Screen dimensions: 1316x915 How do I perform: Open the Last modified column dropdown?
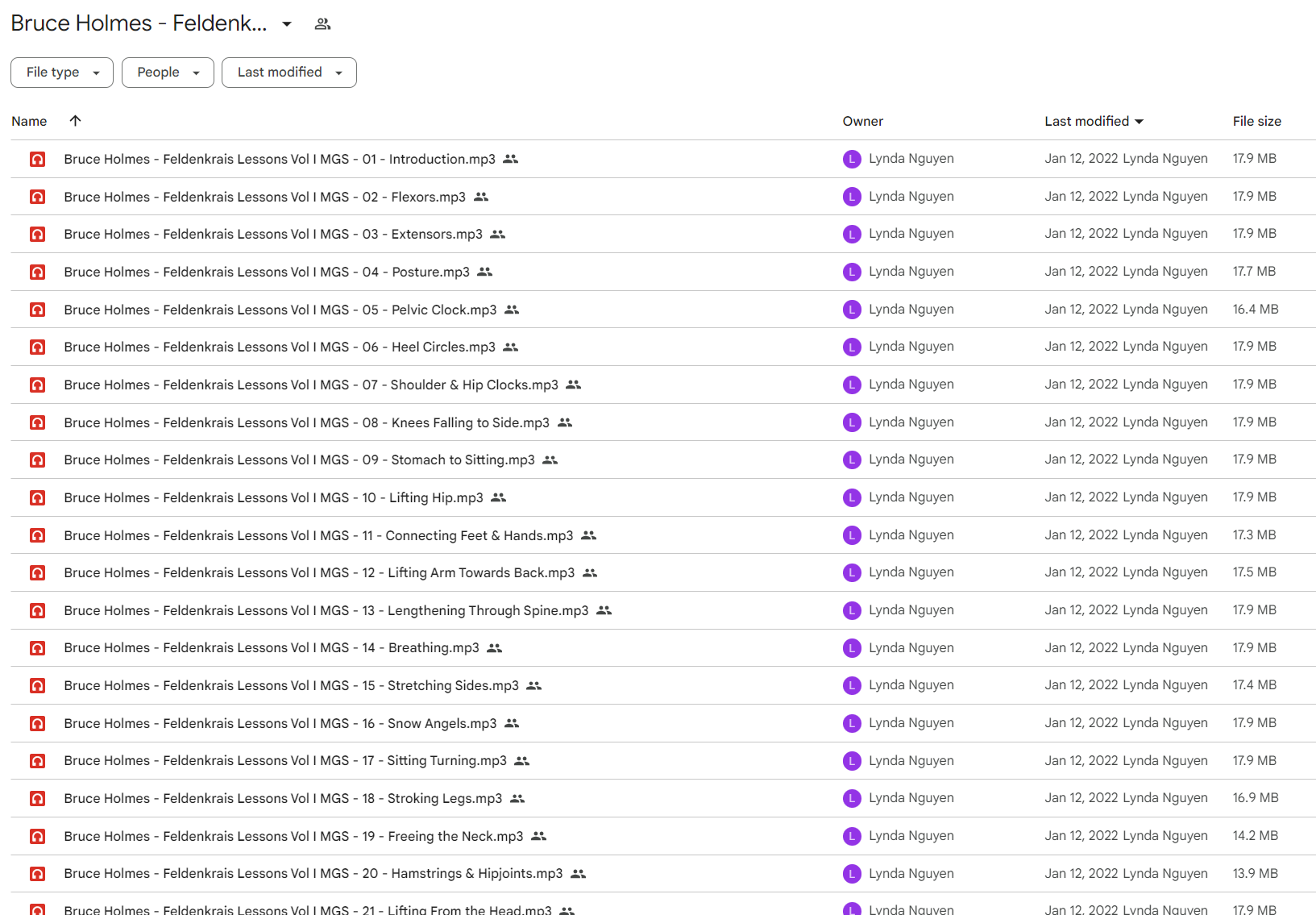pyautogui.click(x=1140, y=121)
